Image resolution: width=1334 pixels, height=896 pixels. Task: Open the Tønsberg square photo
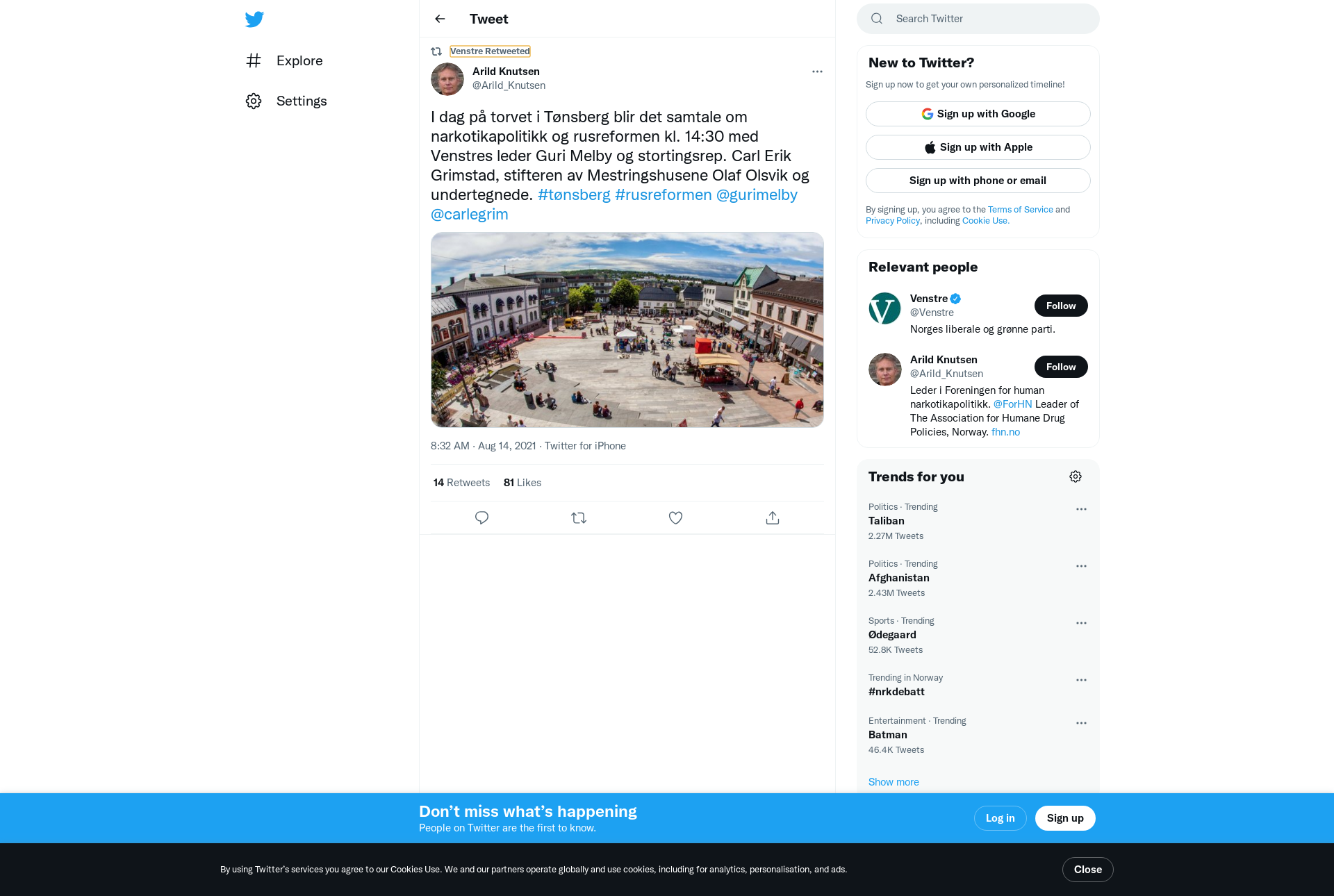click(x=627, y=330)
